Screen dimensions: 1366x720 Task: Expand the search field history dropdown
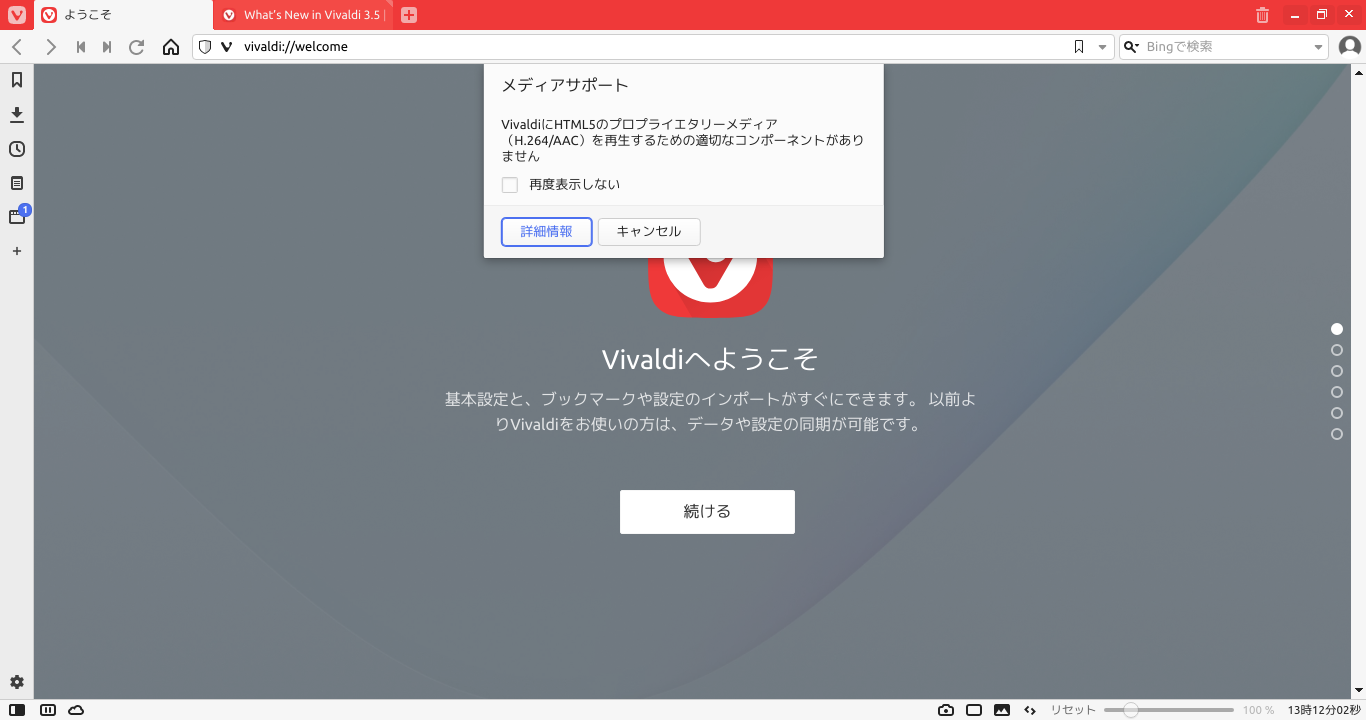coord(1318,47)
